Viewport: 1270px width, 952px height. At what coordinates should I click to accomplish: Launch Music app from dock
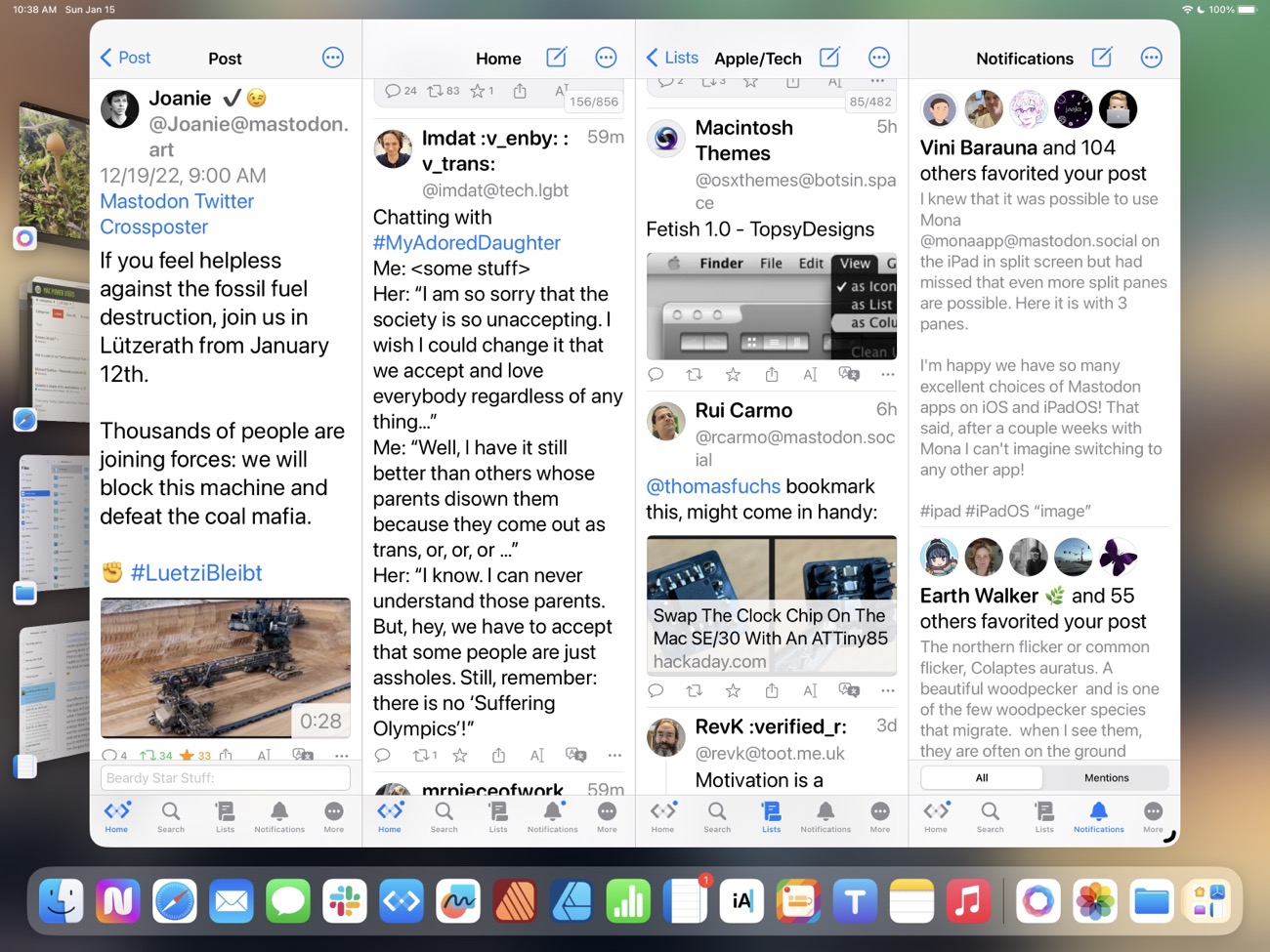click(967, 900)
